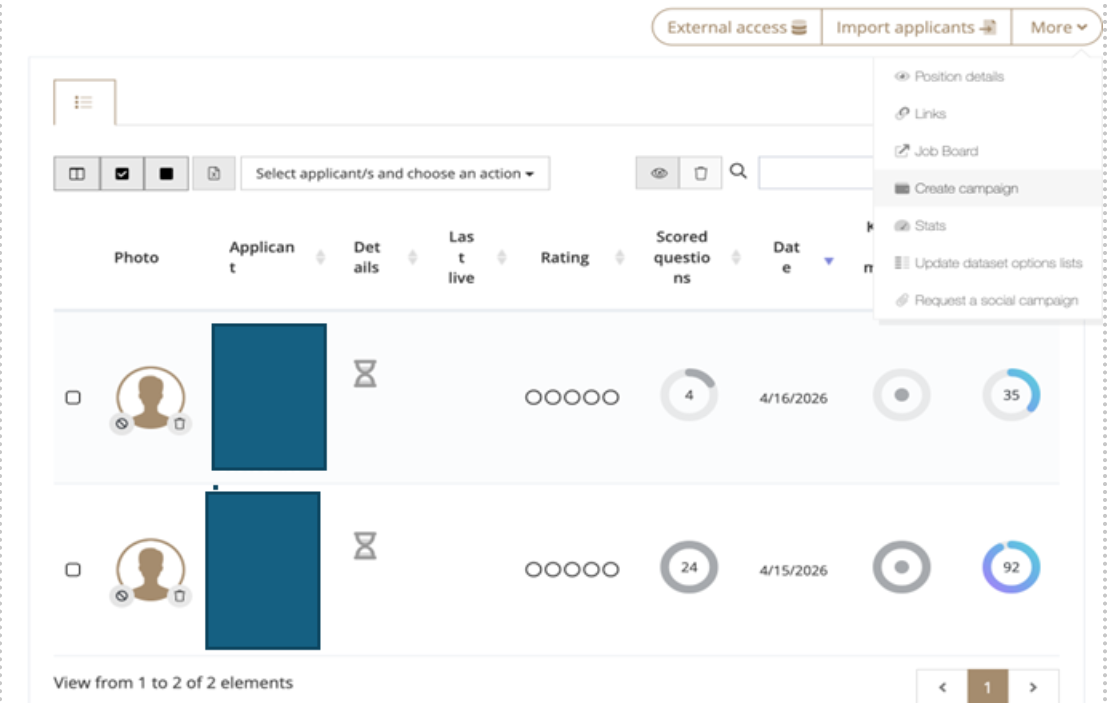Delete second applicant using the photo trash icon

pos(179,596)
